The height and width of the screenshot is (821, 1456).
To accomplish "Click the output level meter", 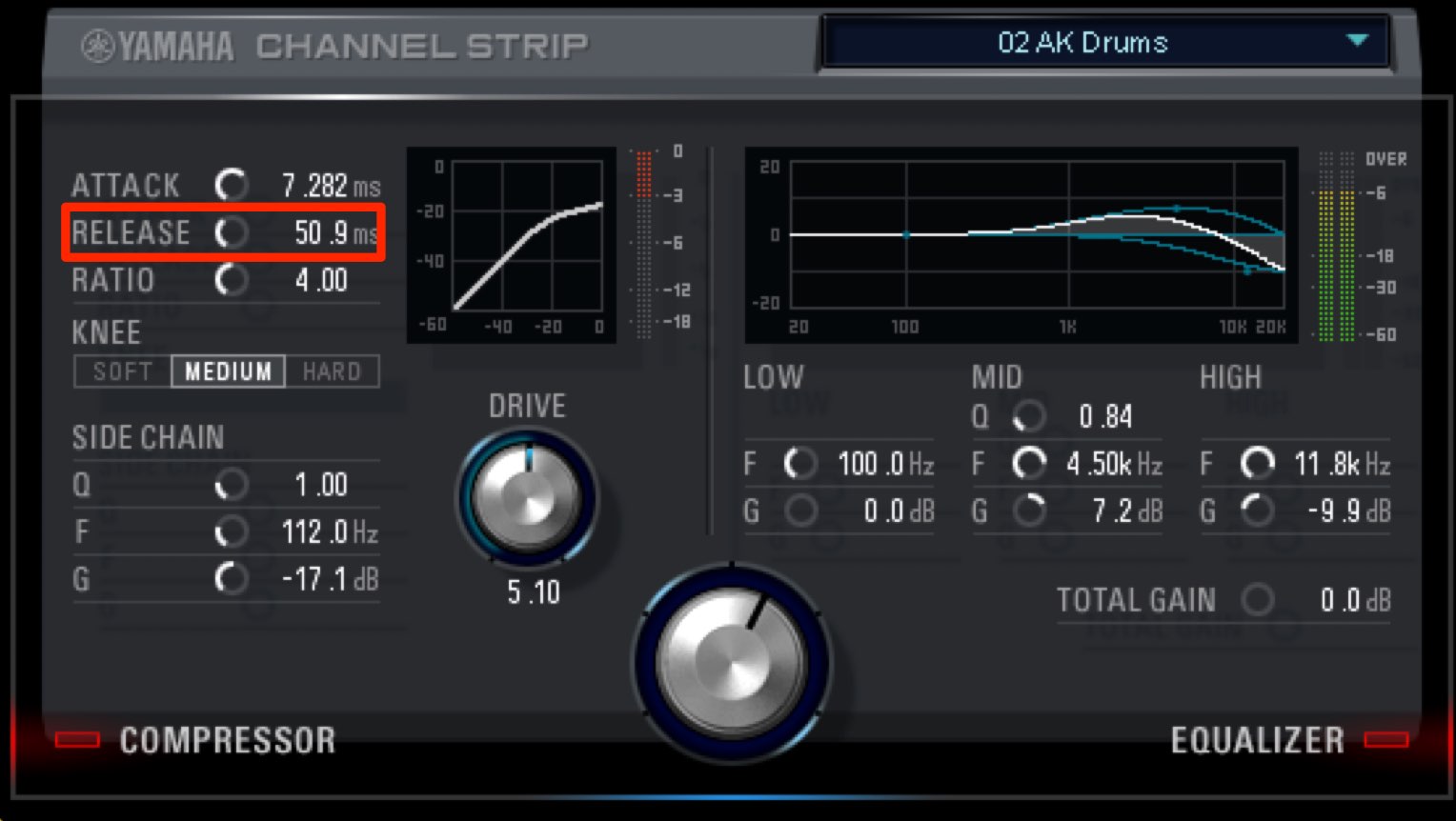I will click(1336, 246).
